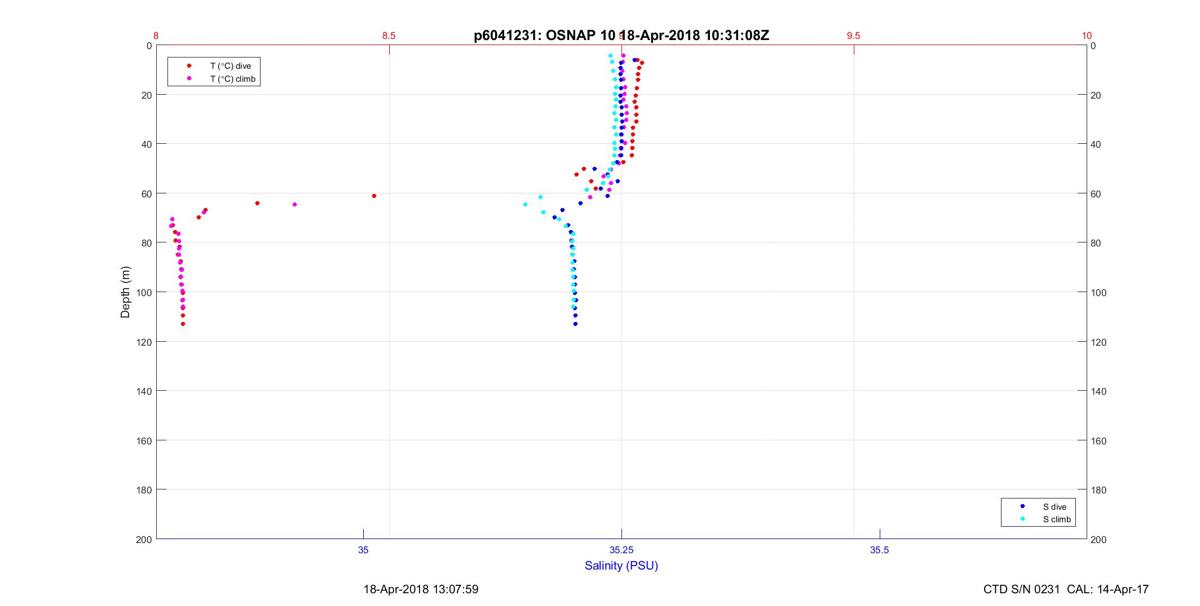Viewport: 1200px width, 606px height.
Task: Click the salinity tick label 35.25
Action: coord(621,549)
